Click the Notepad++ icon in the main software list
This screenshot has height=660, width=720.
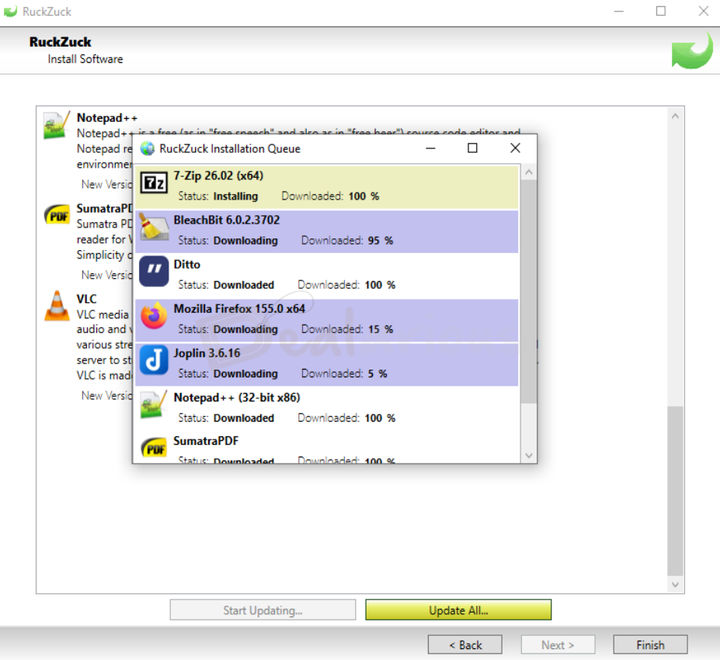[x=56, y=124]
